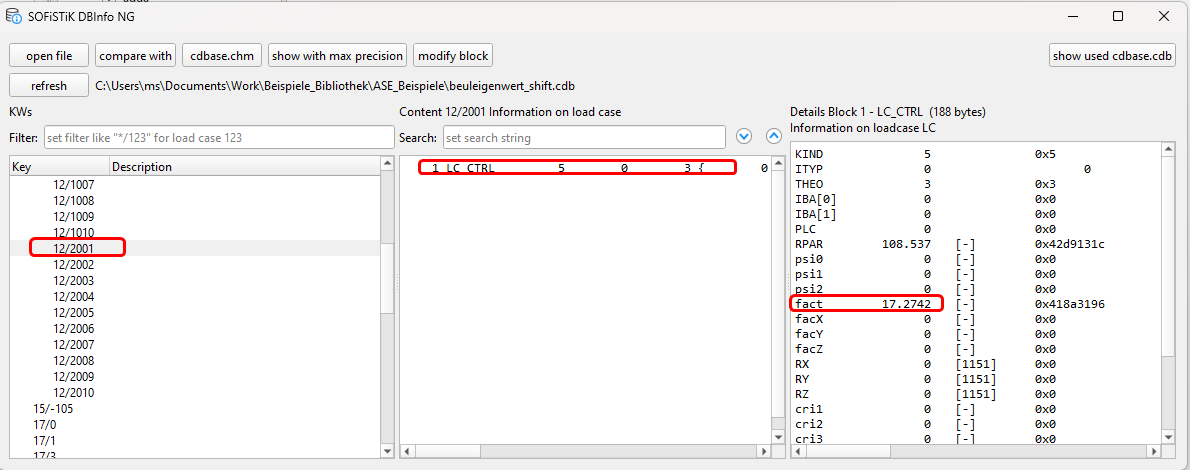Select key 12/2001 in the list

(74, 248)
